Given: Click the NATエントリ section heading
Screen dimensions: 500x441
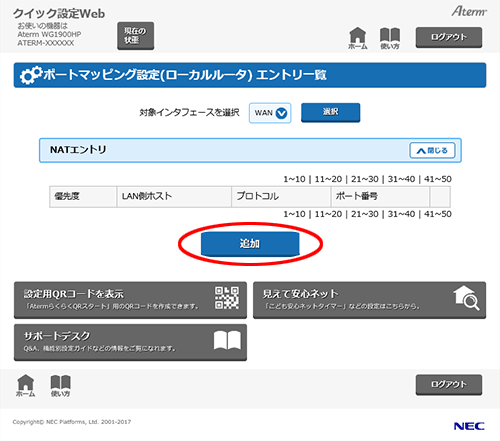Looking at the screenshot, I should coord(78,150).
